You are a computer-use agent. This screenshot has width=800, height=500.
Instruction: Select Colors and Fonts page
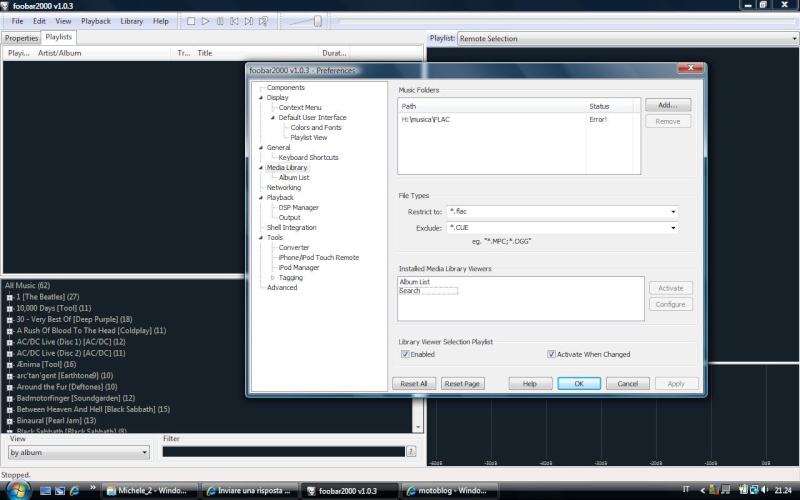tap(316, 128)
